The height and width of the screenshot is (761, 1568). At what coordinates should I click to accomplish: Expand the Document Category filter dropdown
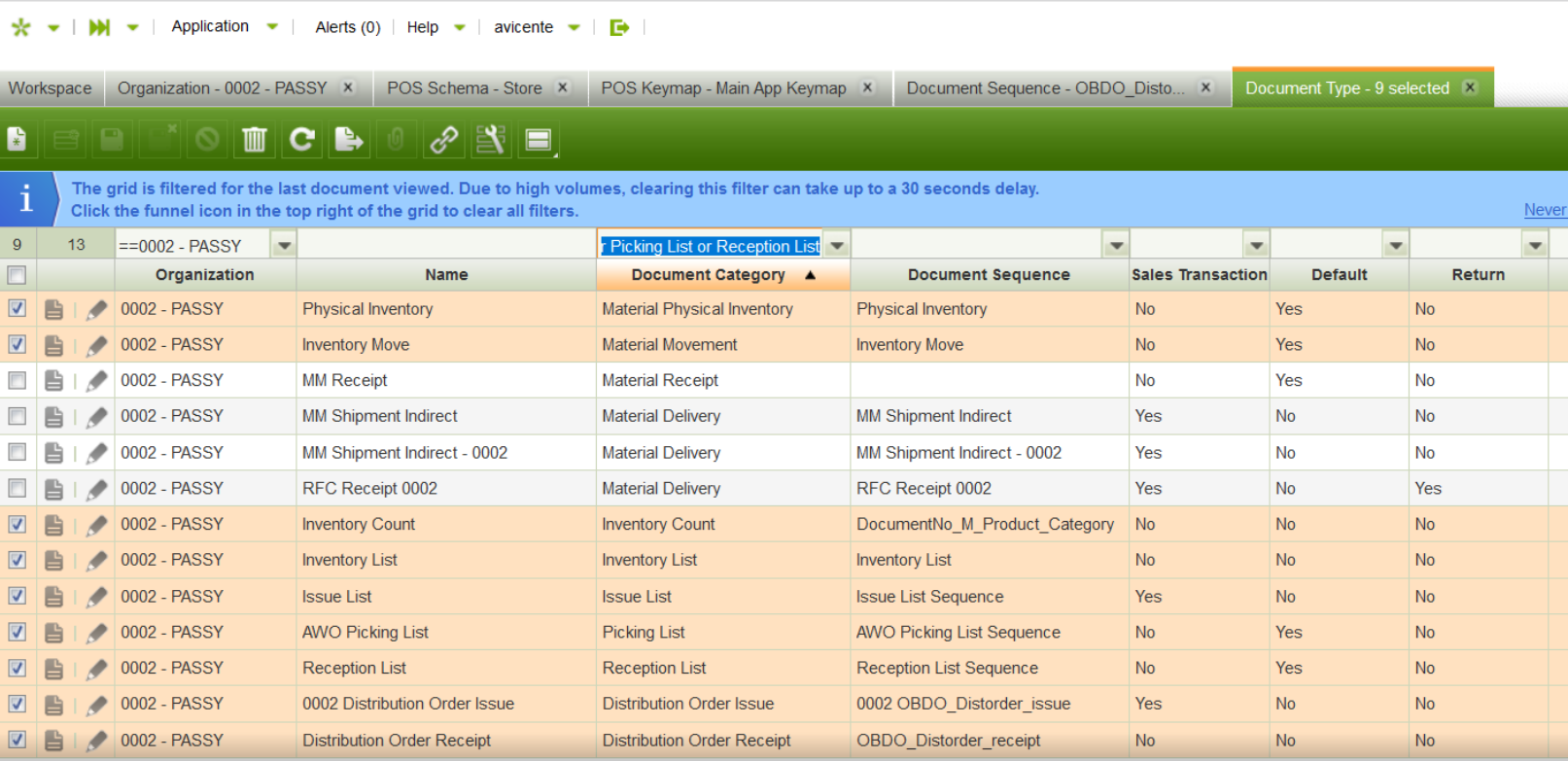[837, 246]
